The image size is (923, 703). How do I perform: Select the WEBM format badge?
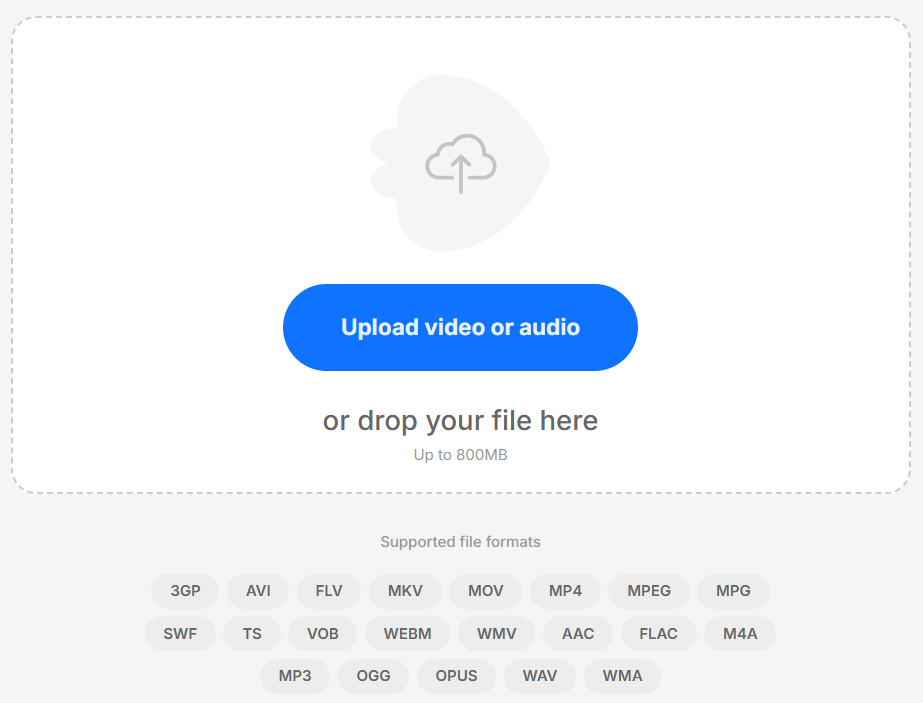407,634
